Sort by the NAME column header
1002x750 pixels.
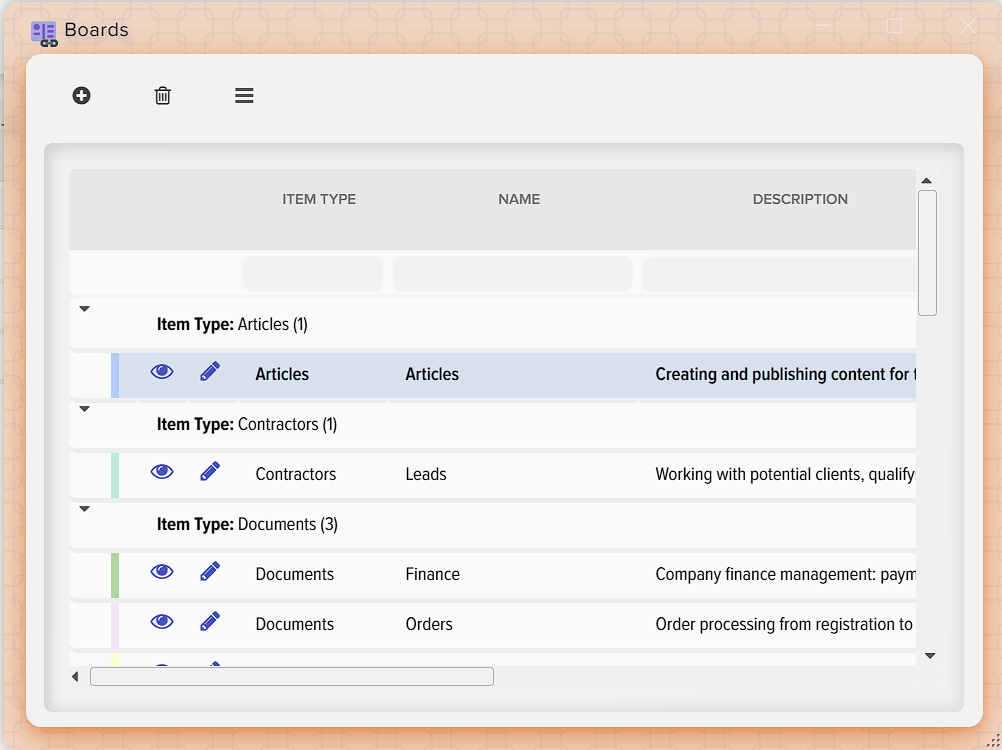coord(519,199)
